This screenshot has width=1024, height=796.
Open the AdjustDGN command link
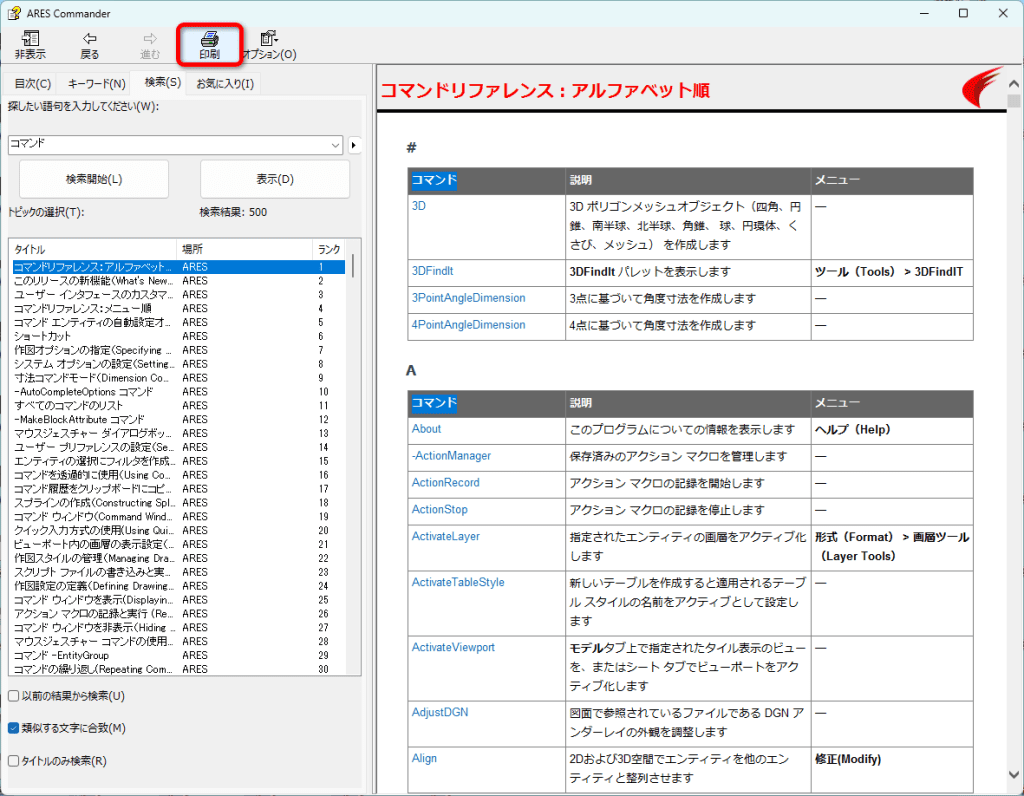click(x=440, y=712)
